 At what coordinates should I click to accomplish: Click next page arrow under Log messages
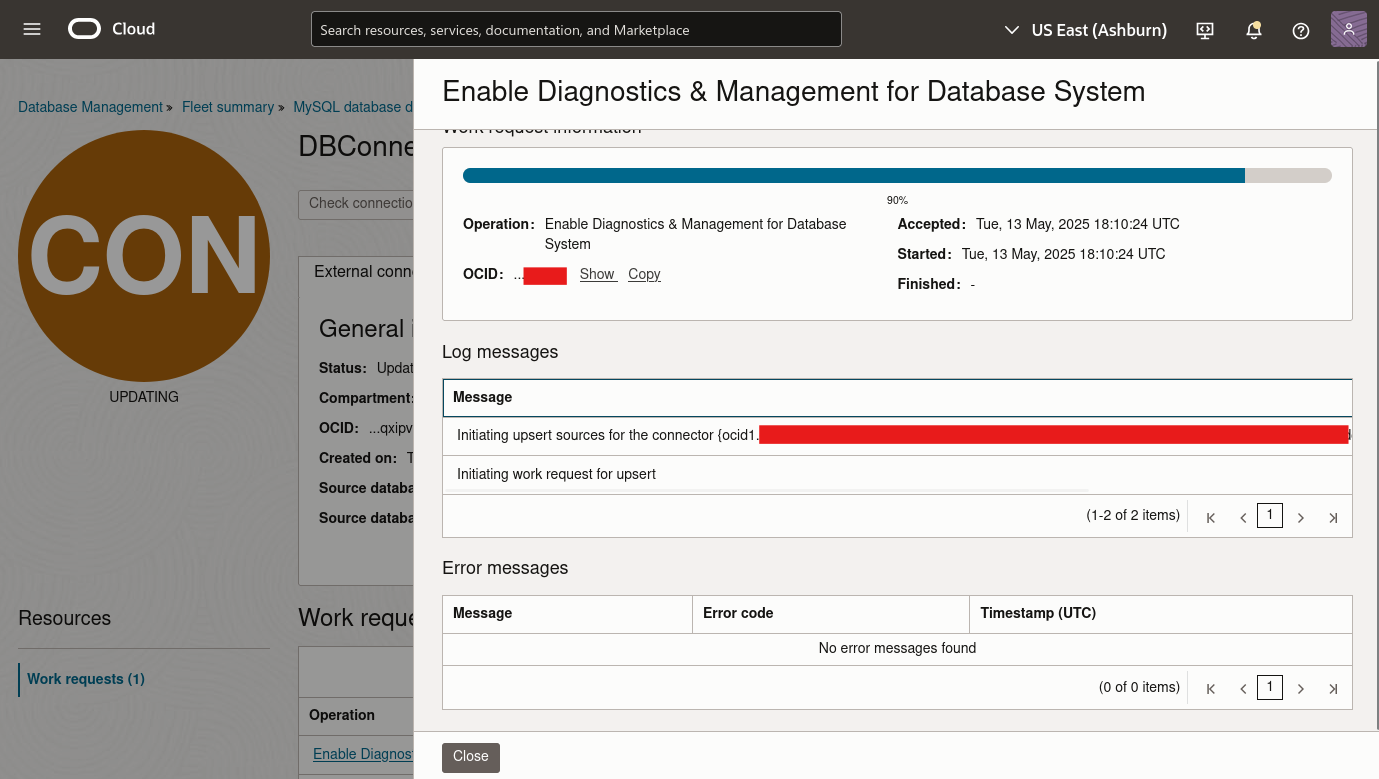tap(1301, 516)
